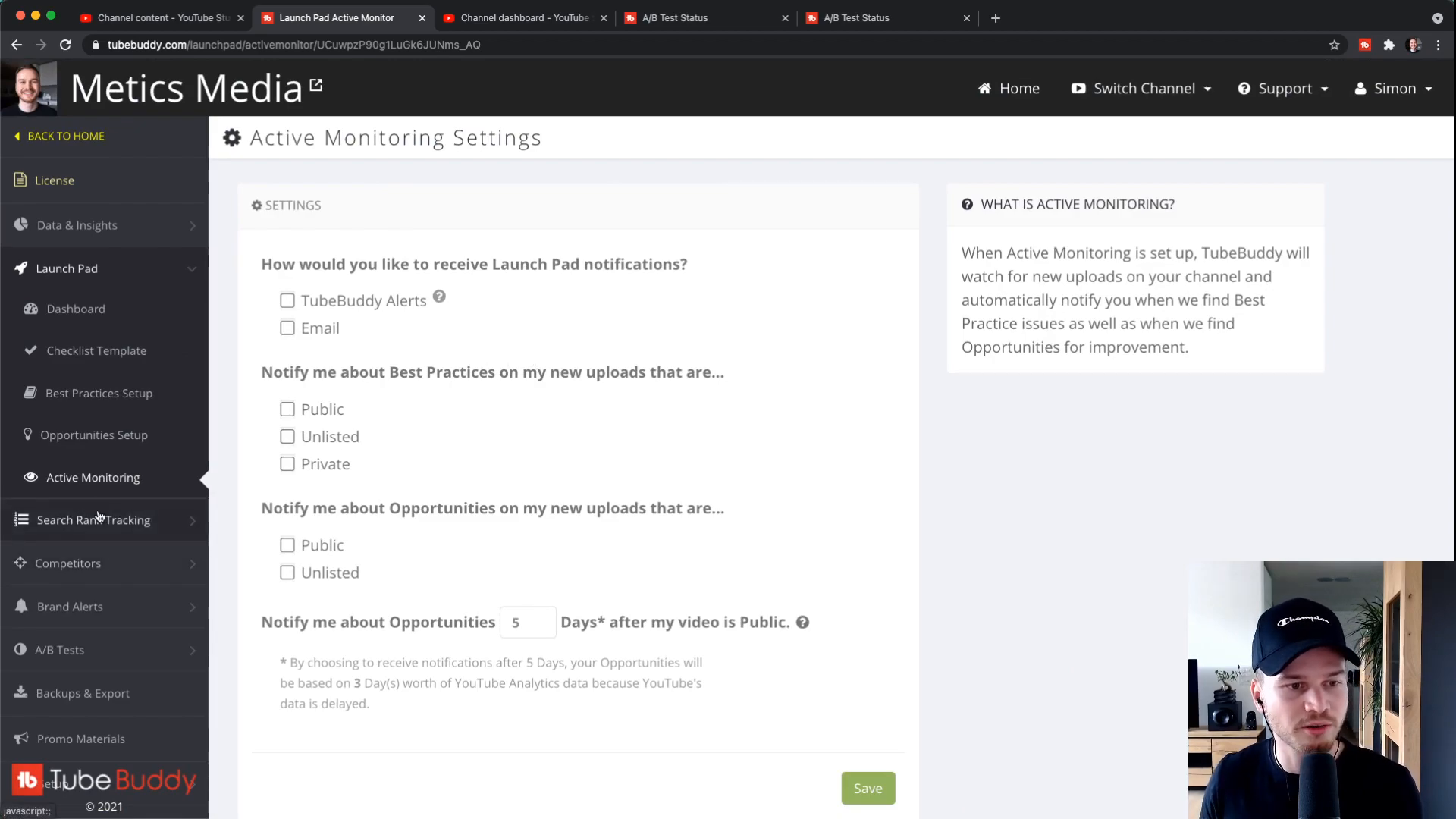Image resolution: width=1456 pixels, height=819 pixels.
Task: Check Private under Best Practices notifications
Action: click(x=287, y=463)
